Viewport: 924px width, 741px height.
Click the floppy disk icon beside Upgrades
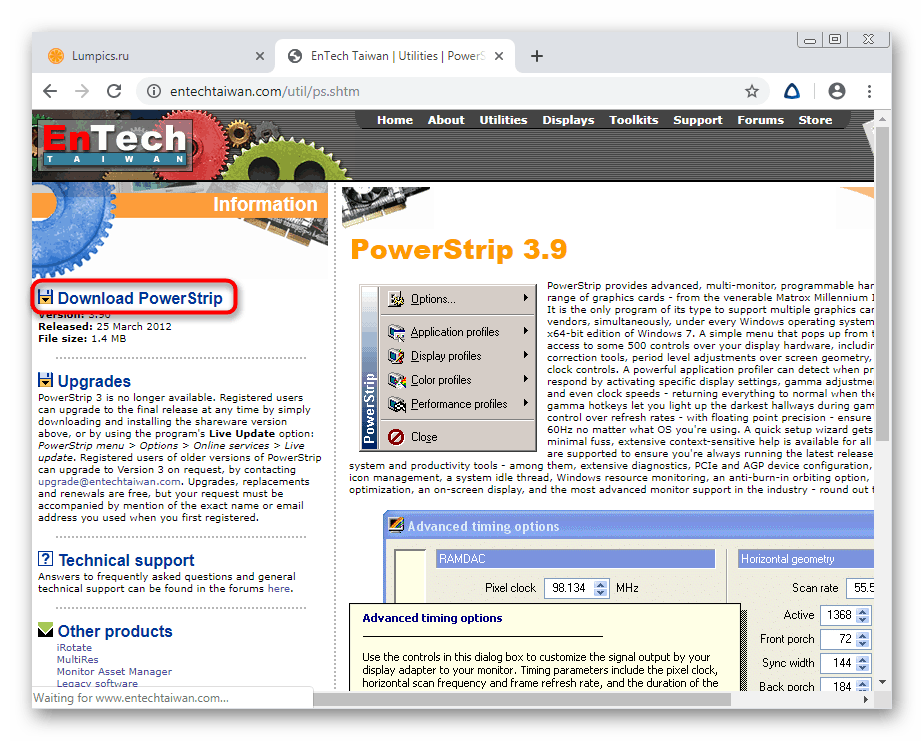45,380
